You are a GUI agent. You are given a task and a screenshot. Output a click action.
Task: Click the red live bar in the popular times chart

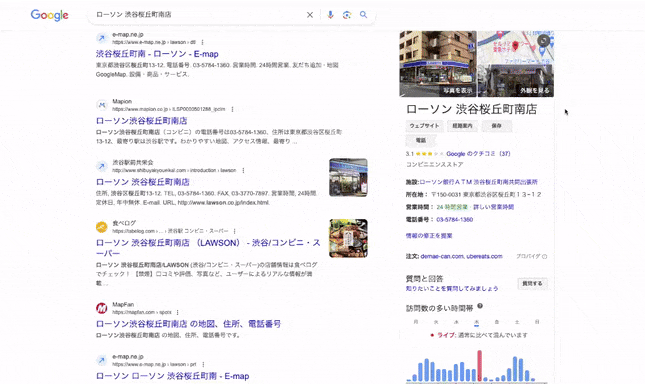tap(479, 365)
